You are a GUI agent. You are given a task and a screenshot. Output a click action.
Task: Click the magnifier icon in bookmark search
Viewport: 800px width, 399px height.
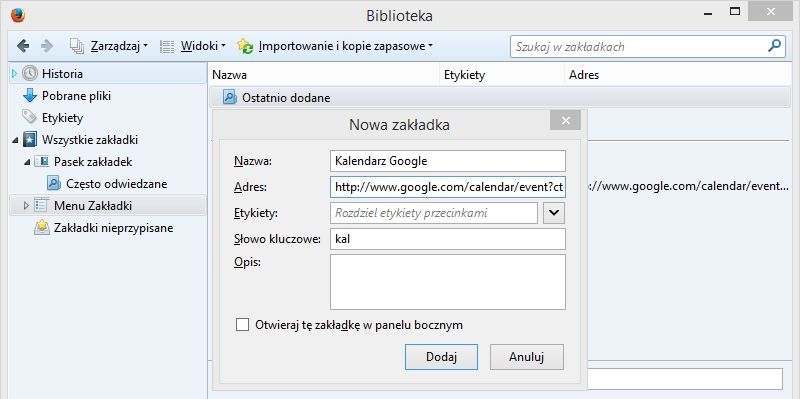pyautogui.click(x=774, y=46)
